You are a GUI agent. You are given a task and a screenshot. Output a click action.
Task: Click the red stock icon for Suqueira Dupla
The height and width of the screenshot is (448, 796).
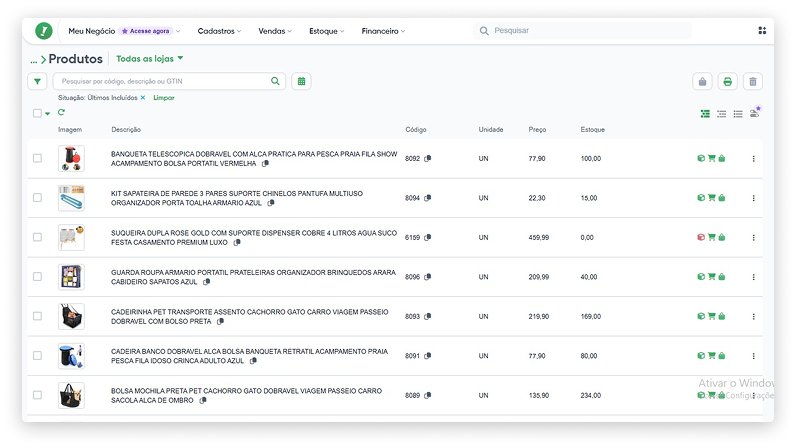coord(701,237)
